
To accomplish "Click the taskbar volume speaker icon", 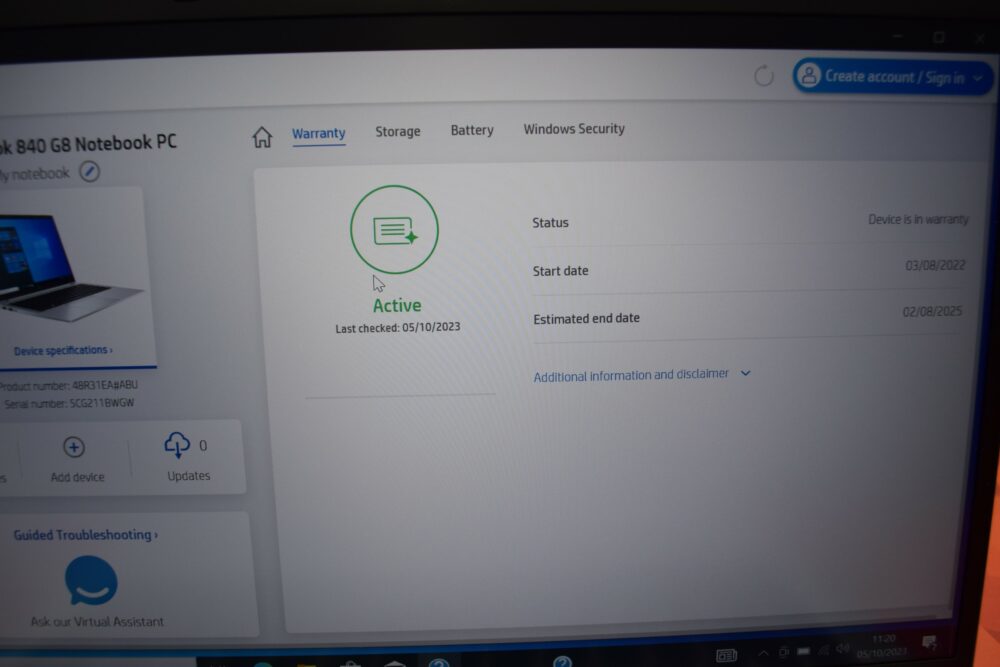I will (842, 649).
